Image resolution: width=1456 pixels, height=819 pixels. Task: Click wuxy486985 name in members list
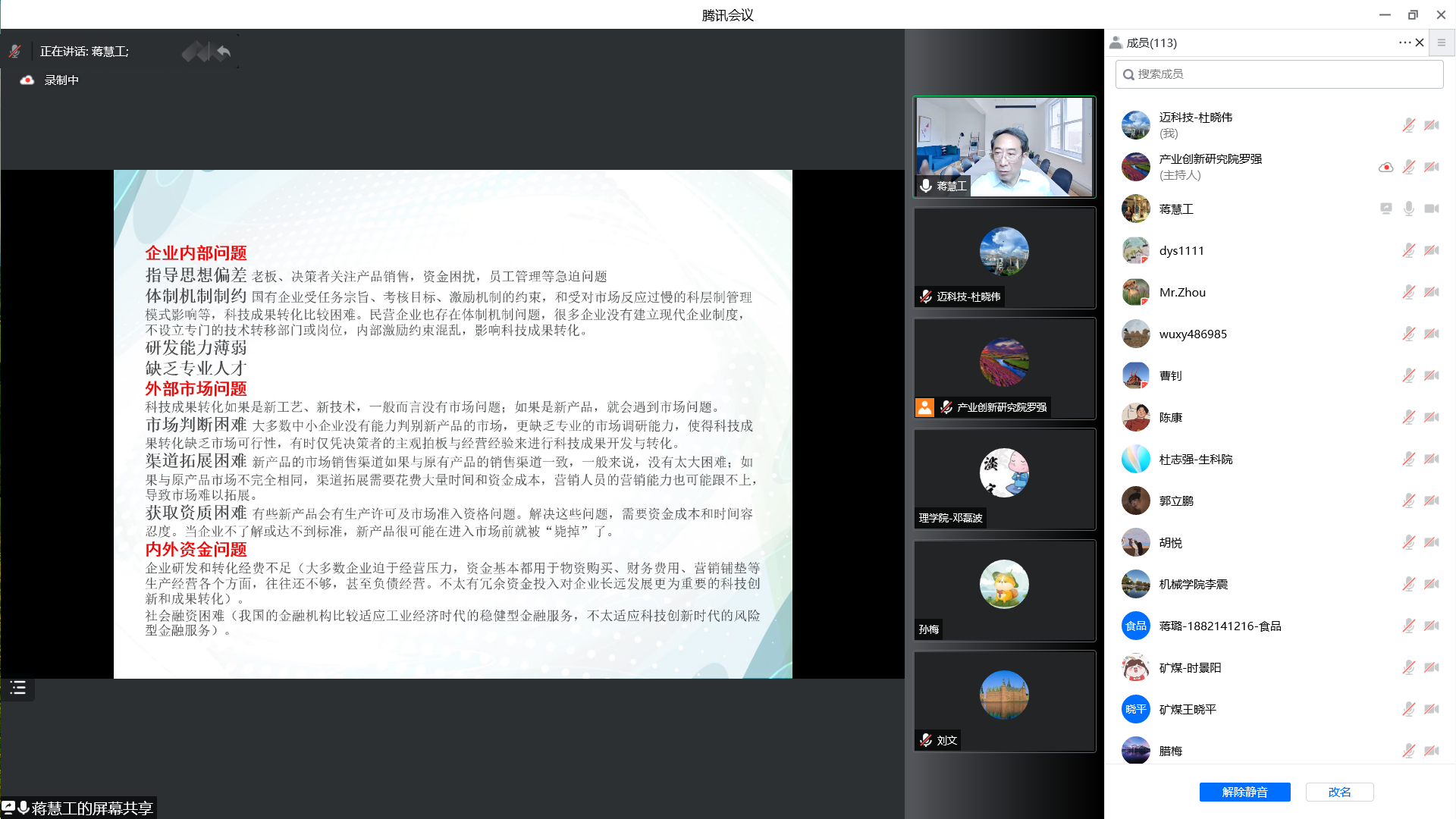pyautogui.click(x=1193, y=334)
